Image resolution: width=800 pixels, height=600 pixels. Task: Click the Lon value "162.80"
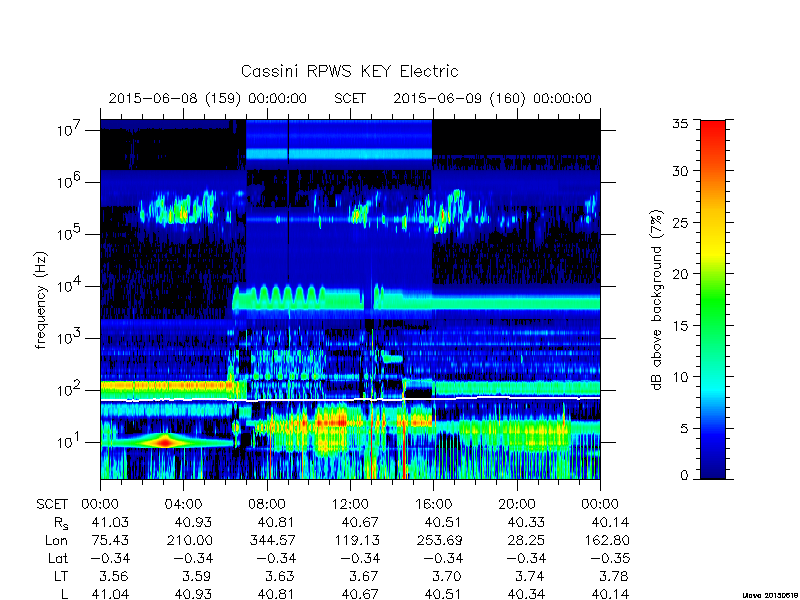pyautogui.click(x=606, y=540)
